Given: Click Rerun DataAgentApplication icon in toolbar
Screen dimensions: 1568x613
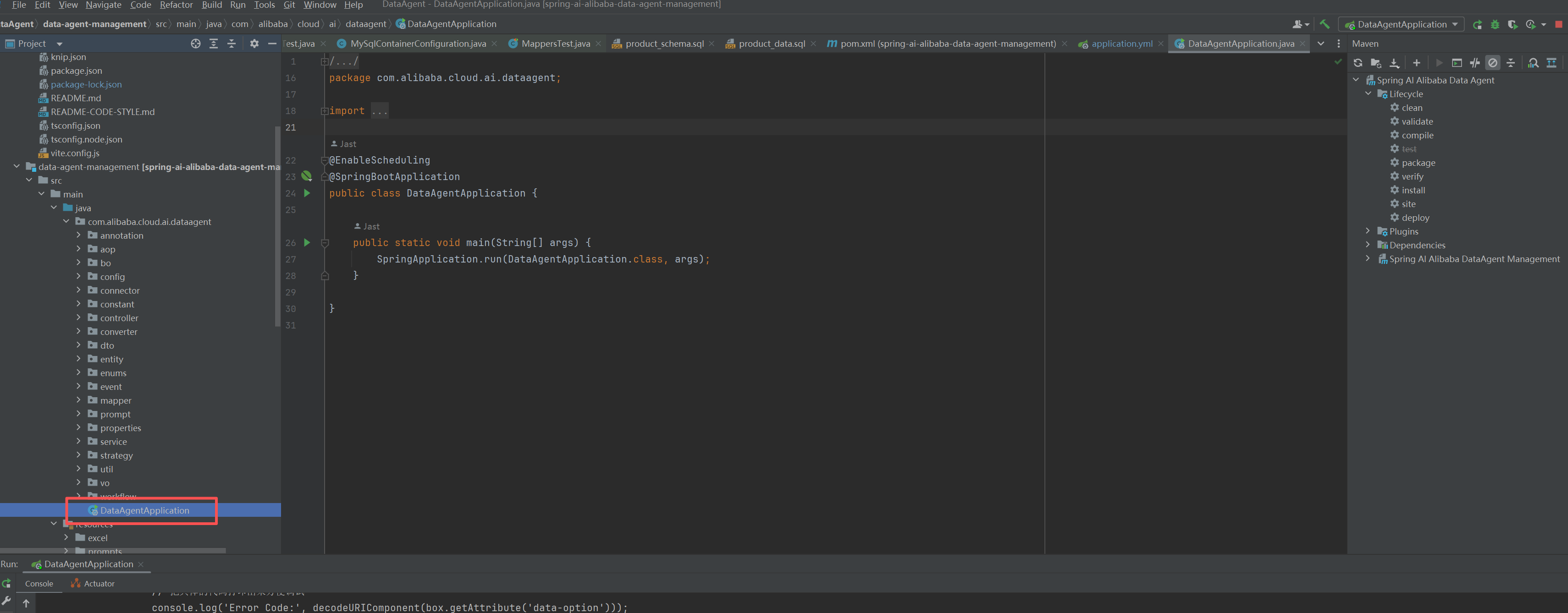Looking at the screenshot, I should point(1477,24).
